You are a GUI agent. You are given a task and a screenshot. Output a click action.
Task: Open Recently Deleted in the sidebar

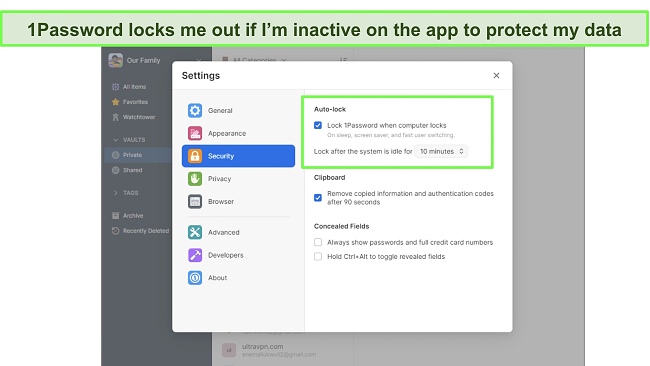point(146,231)
